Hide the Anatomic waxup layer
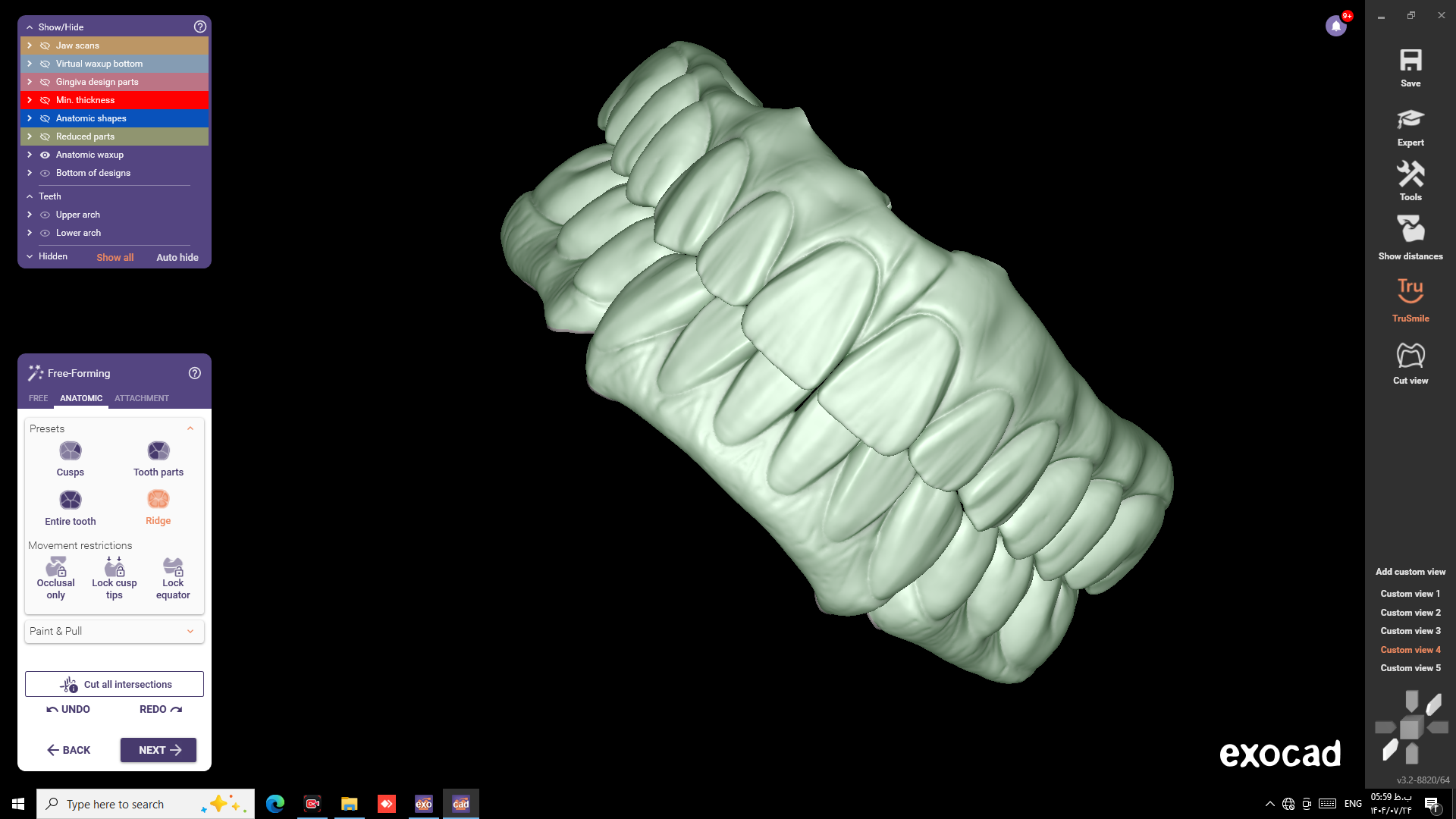 coord(45,155)
